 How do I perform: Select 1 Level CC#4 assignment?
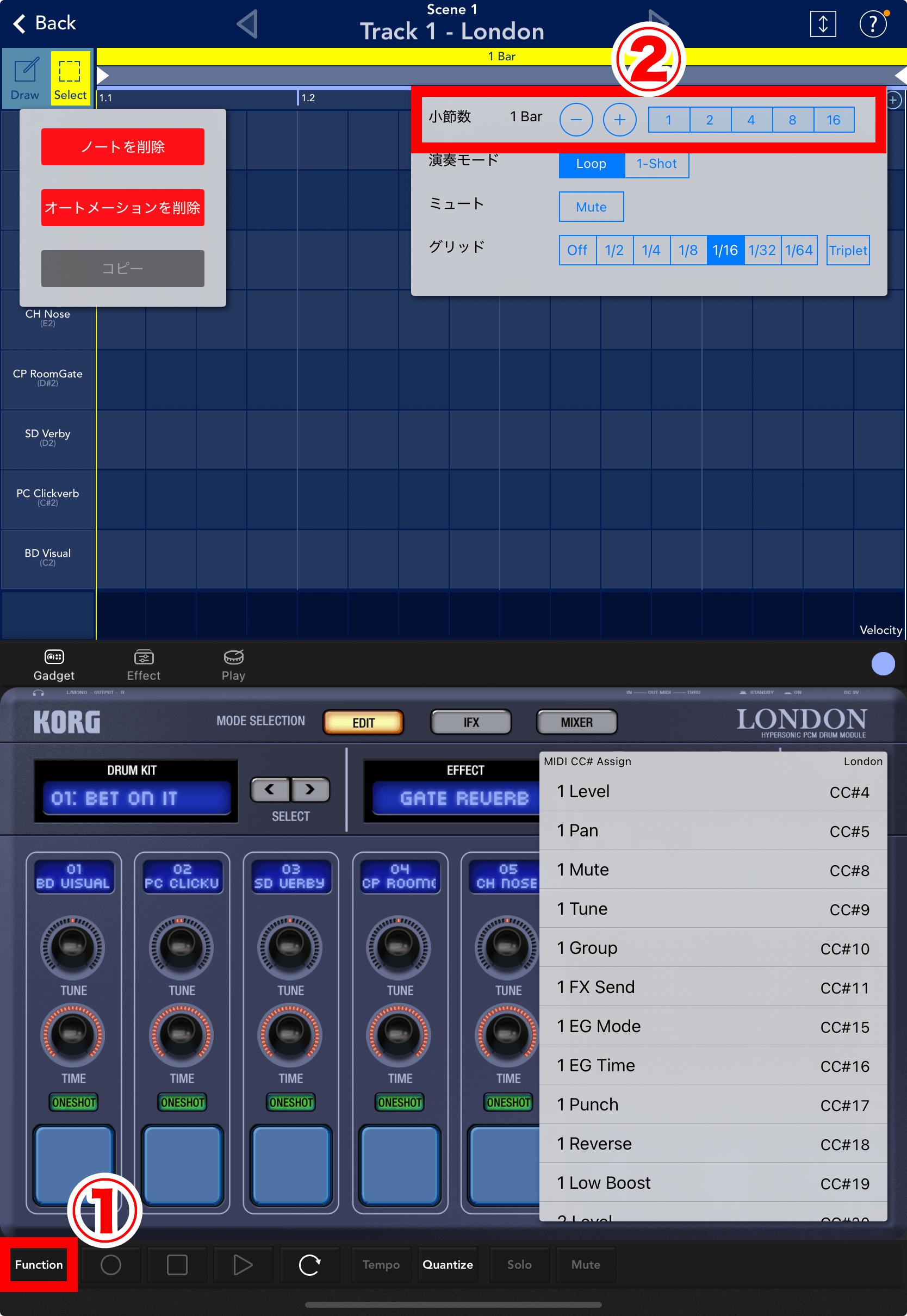pos(713,791)
